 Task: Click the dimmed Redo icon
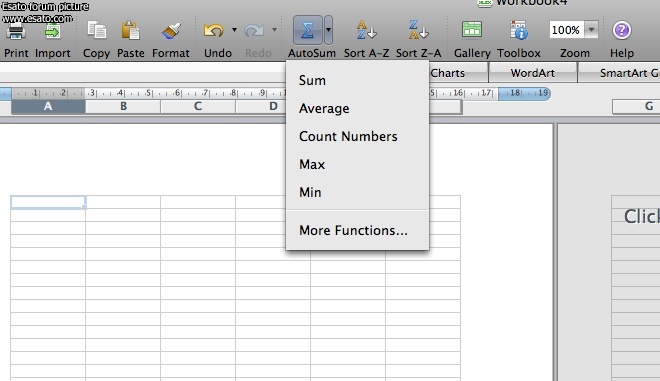254,30
